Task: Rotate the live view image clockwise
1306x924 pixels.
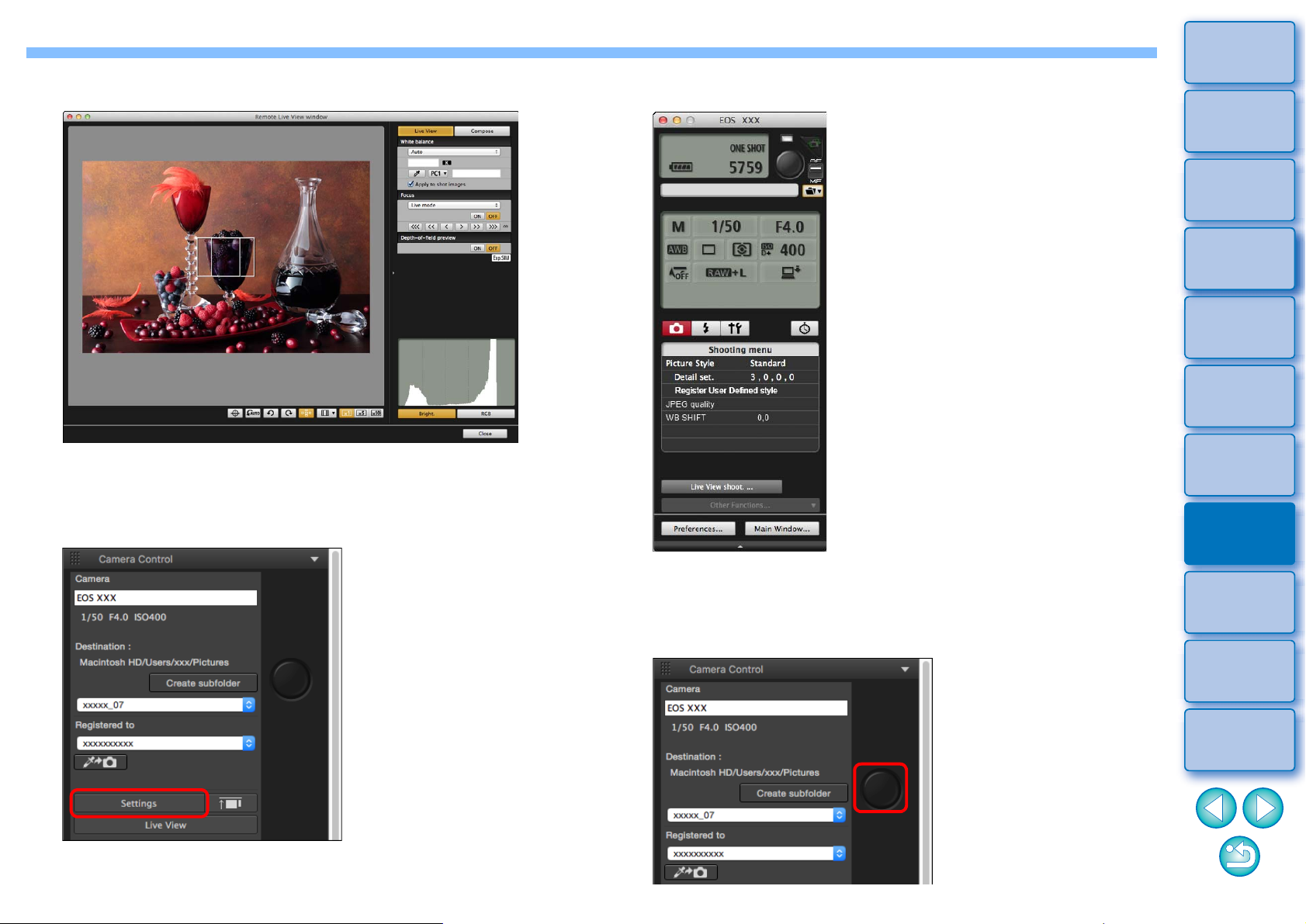Action: coord(289,413)
